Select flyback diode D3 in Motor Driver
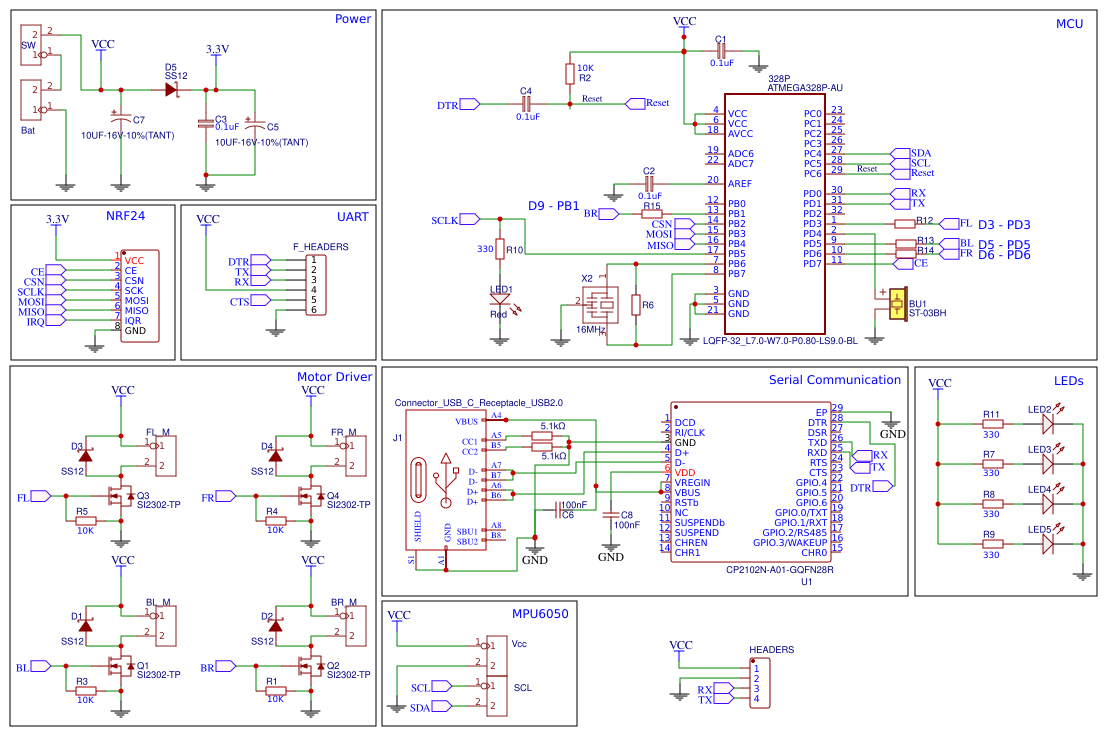The height and width of the screenshot is (736, 1107). tap(85, 456)
